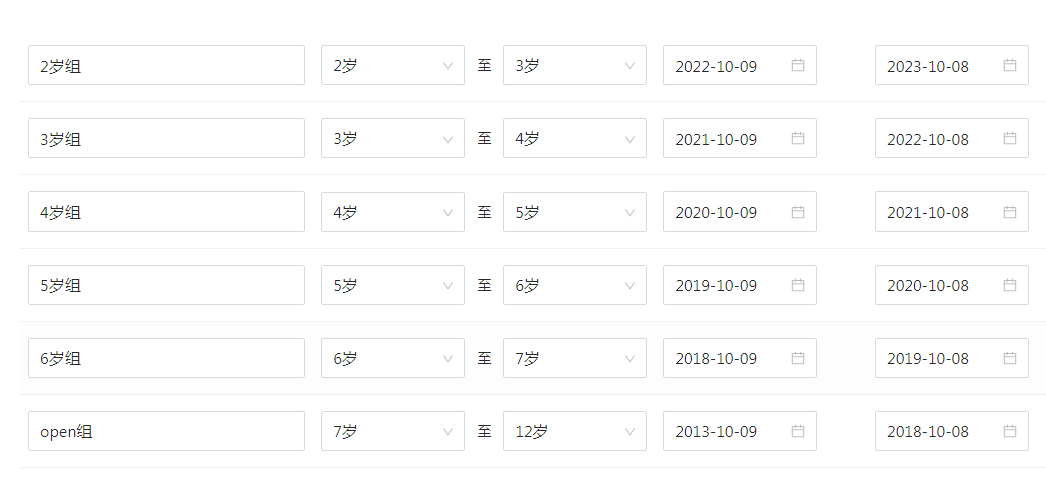1046x489 pixels.
Task: Expand the 3岁 end age dropdown in 2岁组 row
Action: (x=575, y=65)
